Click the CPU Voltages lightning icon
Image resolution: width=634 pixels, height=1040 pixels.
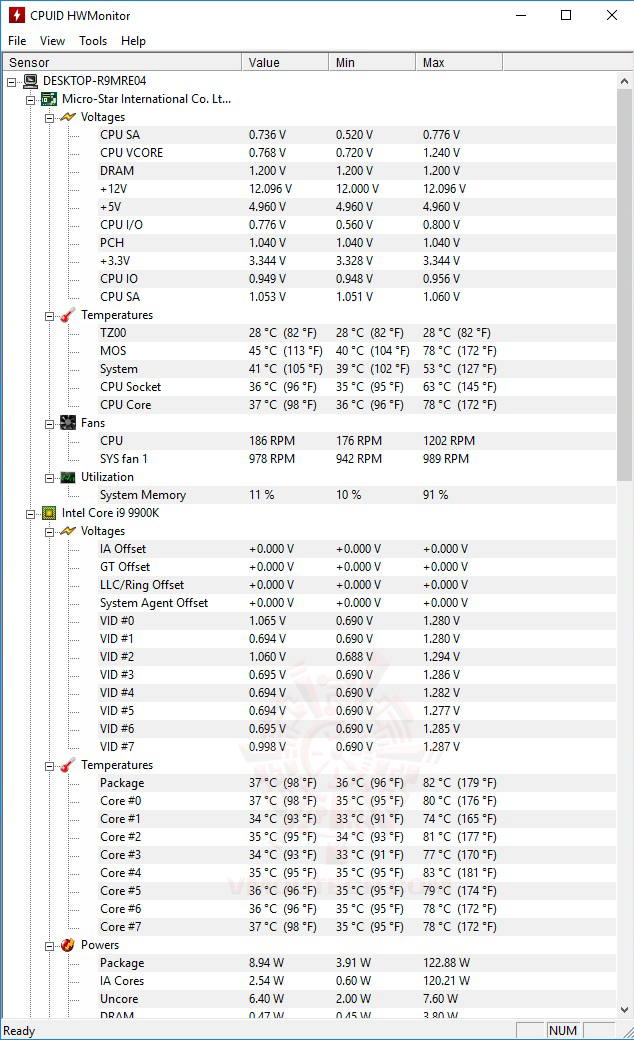[68, 531]
